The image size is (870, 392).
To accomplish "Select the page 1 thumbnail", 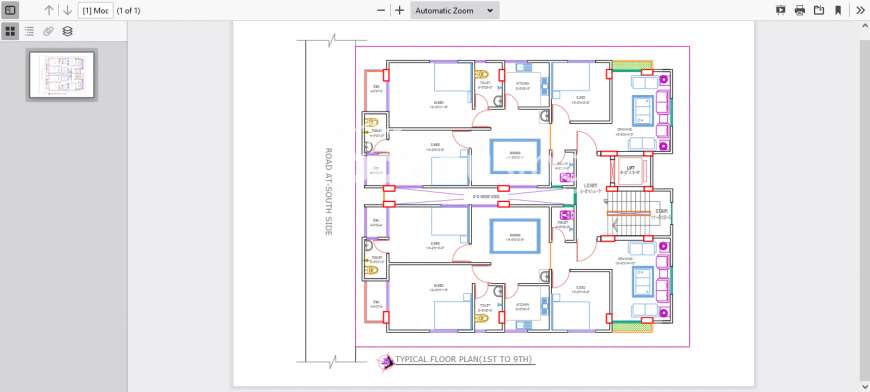I will pyautogui.click(x=62, y=74).
